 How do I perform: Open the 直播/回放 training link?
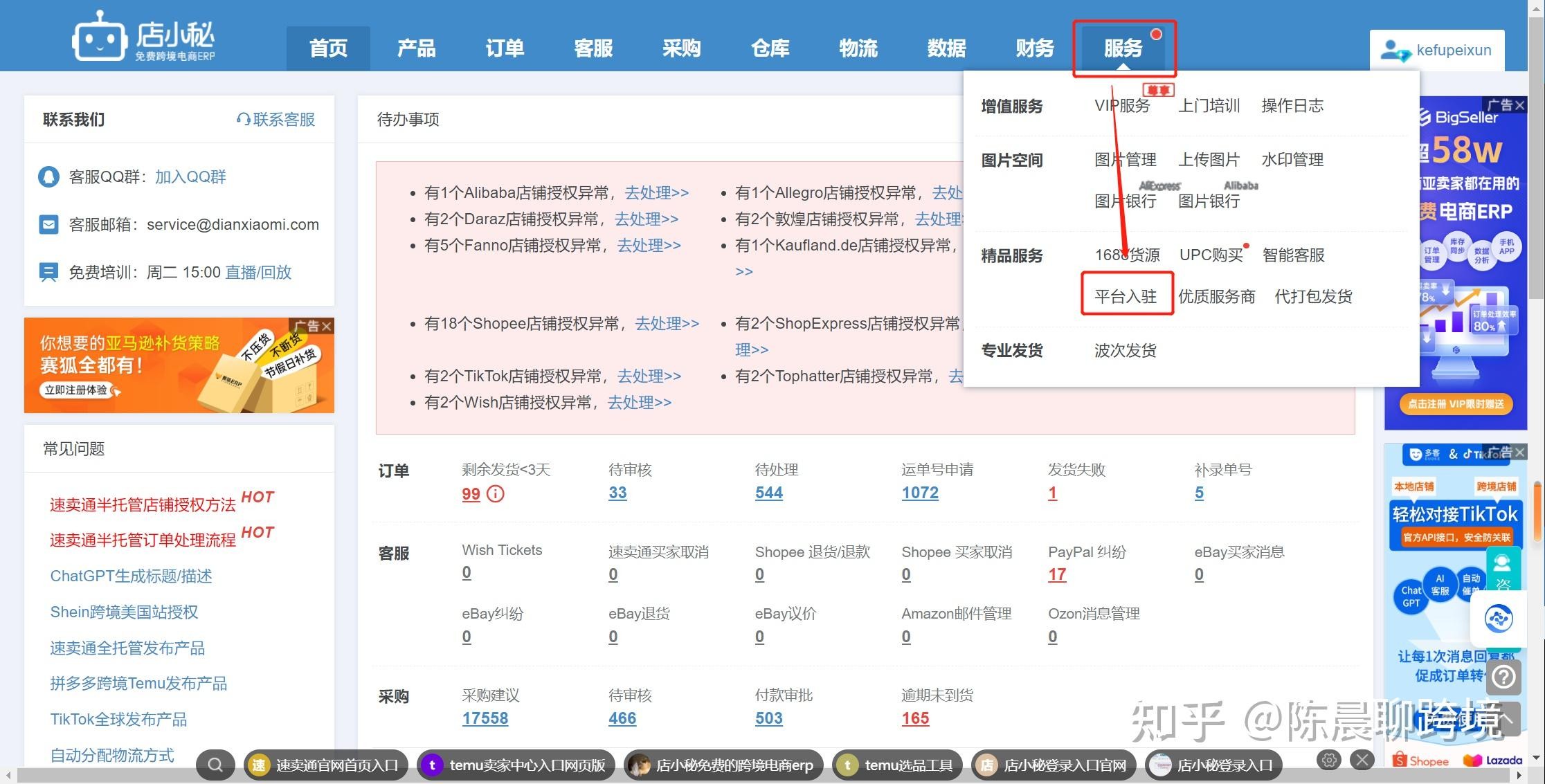point(258,273)
